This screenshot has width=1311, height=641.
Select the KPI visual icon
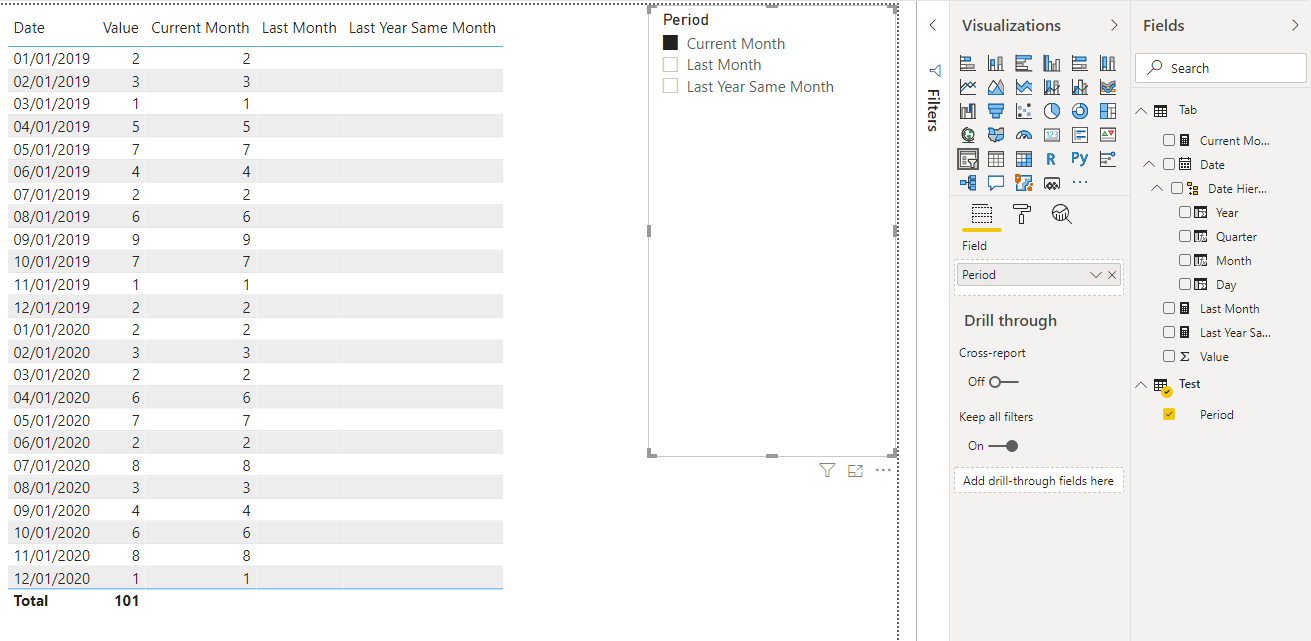click(1108, 135)
